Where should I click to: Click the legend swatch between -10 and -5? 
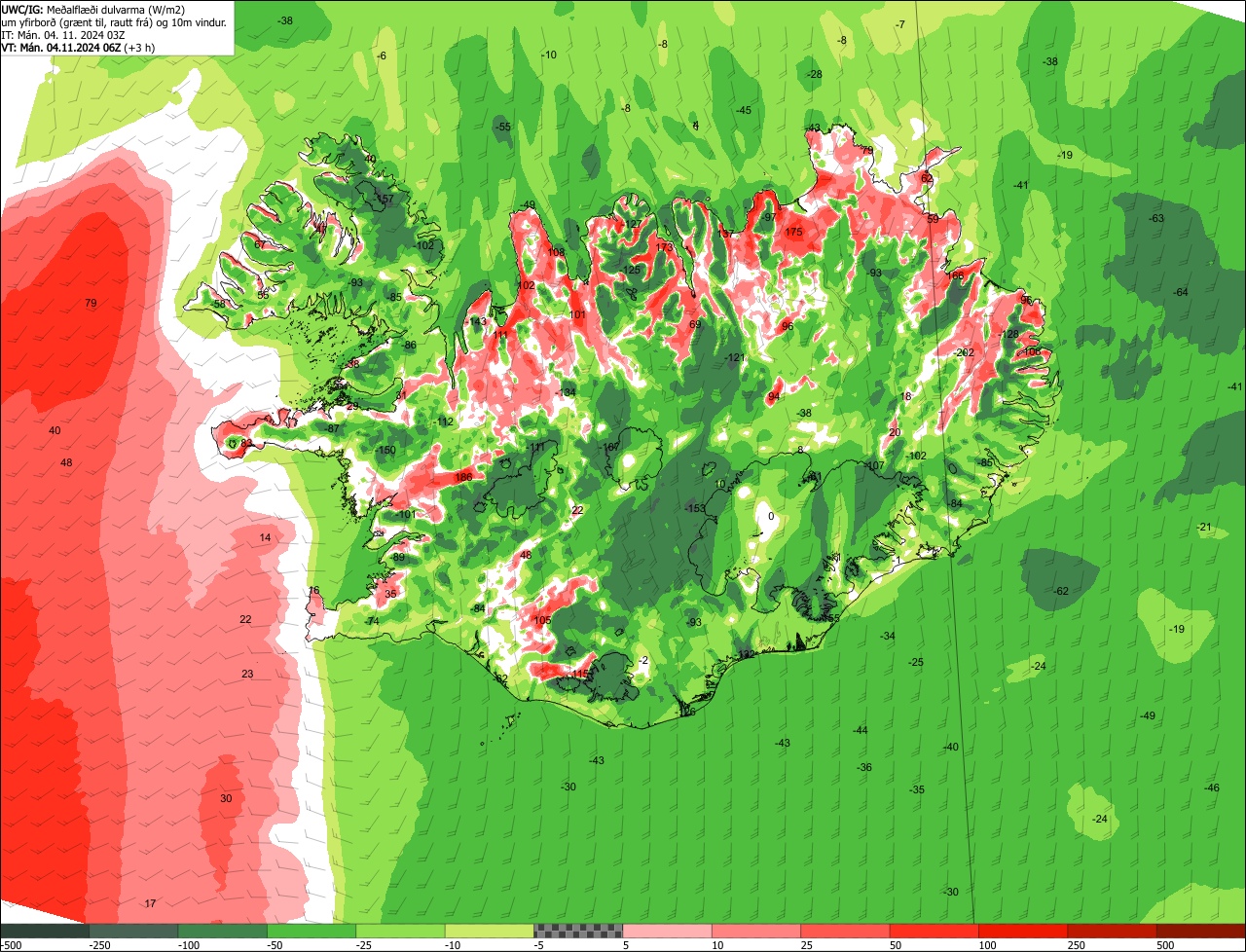pos(490,932)
